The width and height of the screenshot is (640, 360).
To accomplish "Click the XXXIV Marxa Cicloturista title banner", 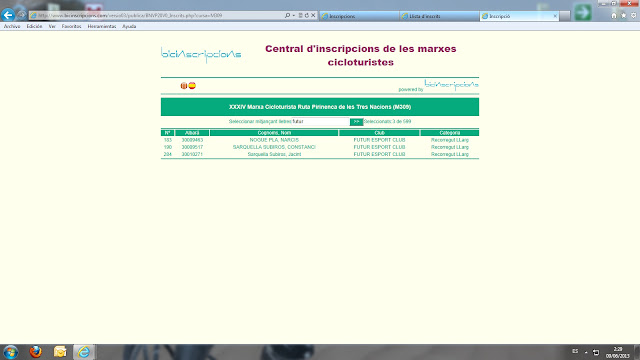I will (320, 107).
